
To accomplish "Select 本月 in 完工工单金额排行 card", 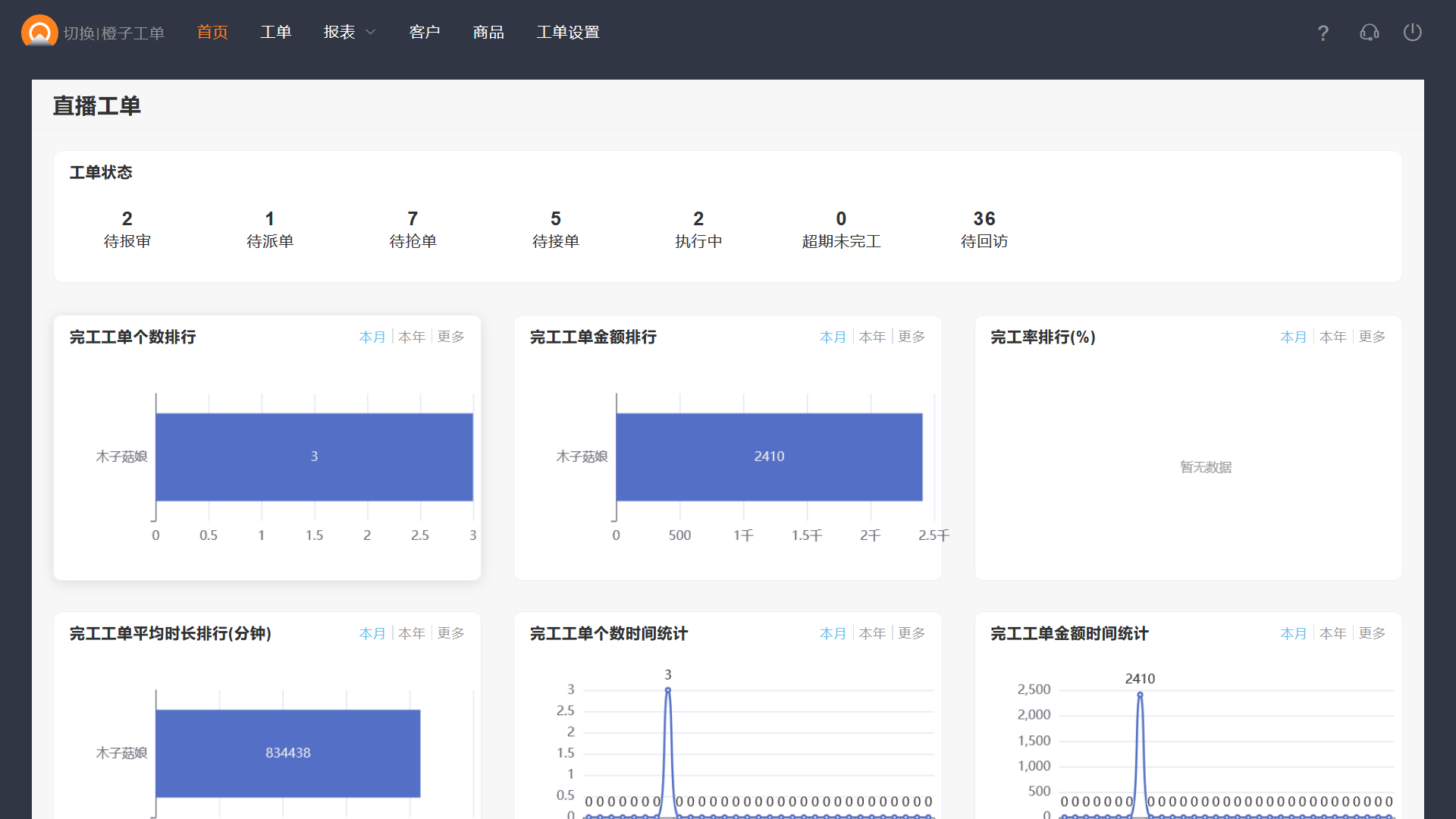I will pyautogui.click(x=833, y=337).
